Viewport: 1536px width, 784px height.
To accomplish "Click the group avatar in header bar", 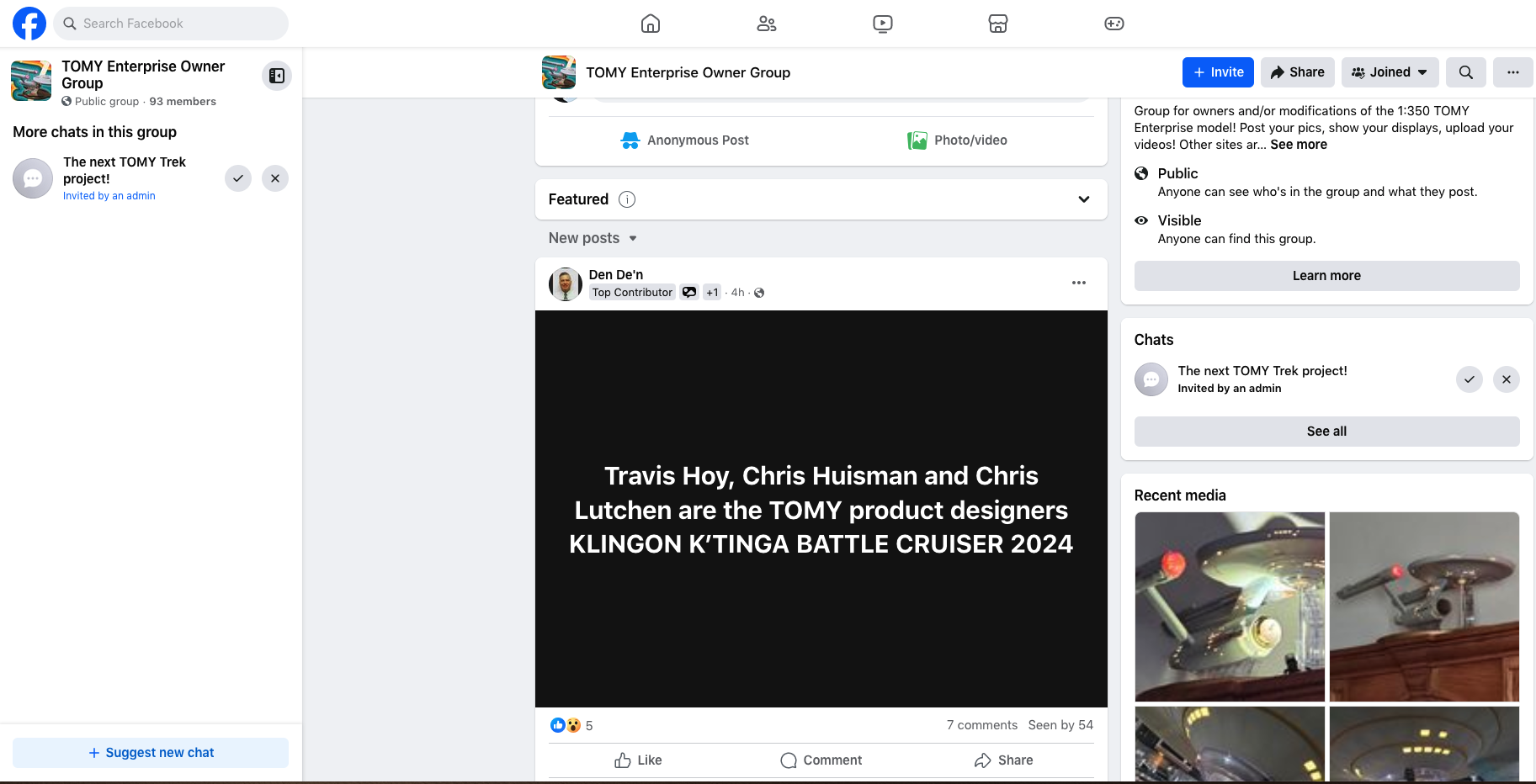I will pos(559,72).
